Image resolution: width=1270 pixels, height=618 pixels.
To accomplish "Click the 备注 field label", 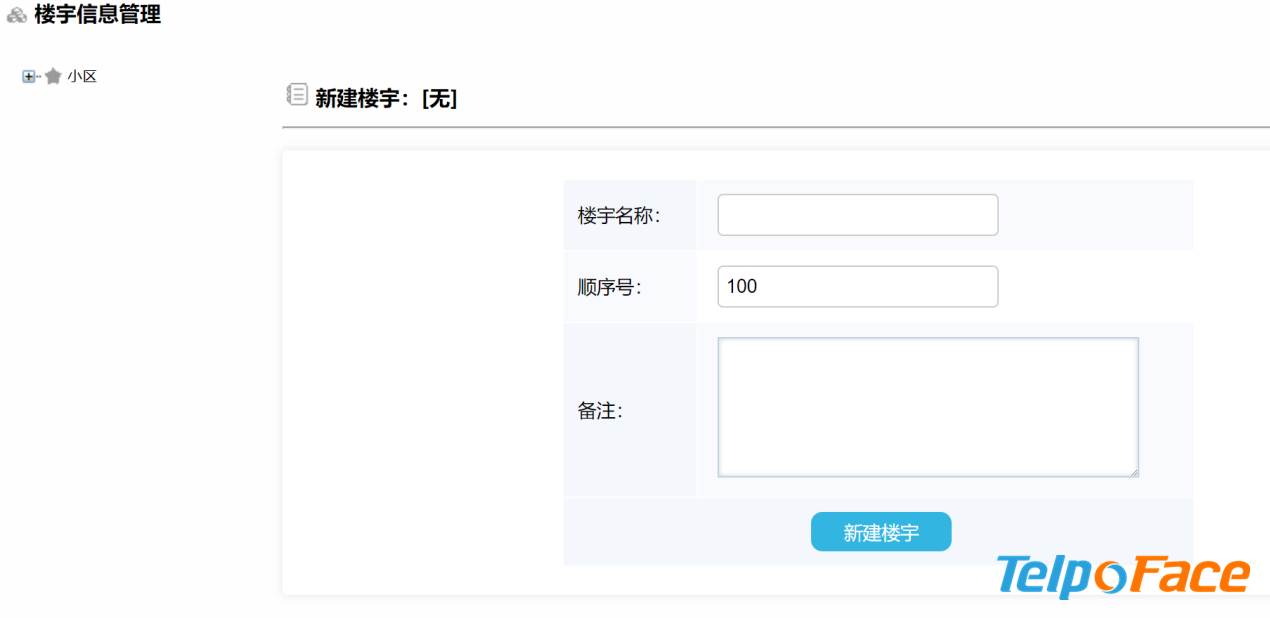I will click(x=600, y=411).
